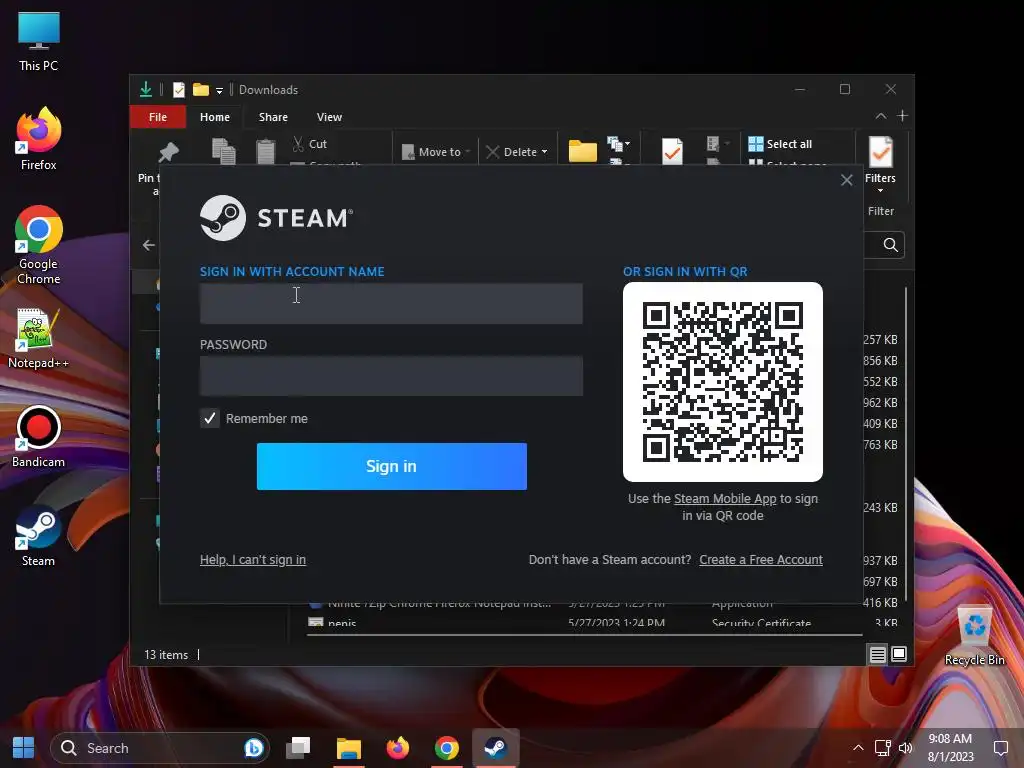
Task: Switch to the Share ribbon tab
Action: [273, 117]
